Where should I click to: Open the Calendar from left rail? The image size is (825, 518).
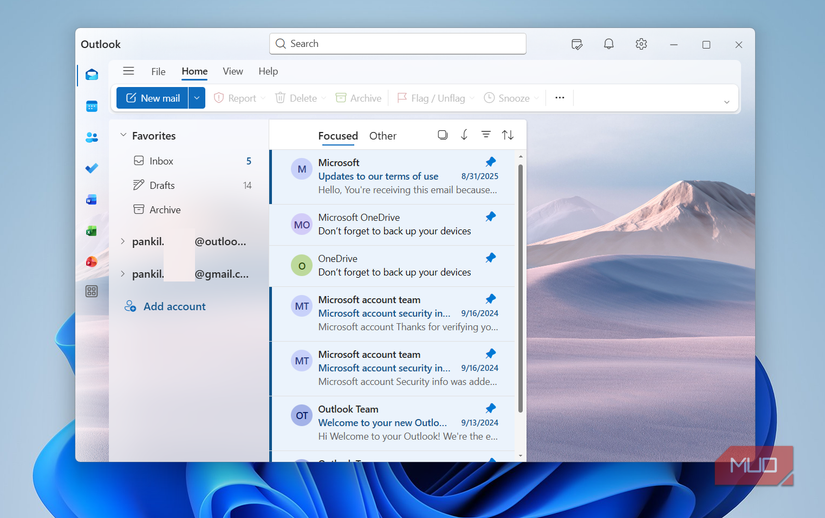(92, 106)
